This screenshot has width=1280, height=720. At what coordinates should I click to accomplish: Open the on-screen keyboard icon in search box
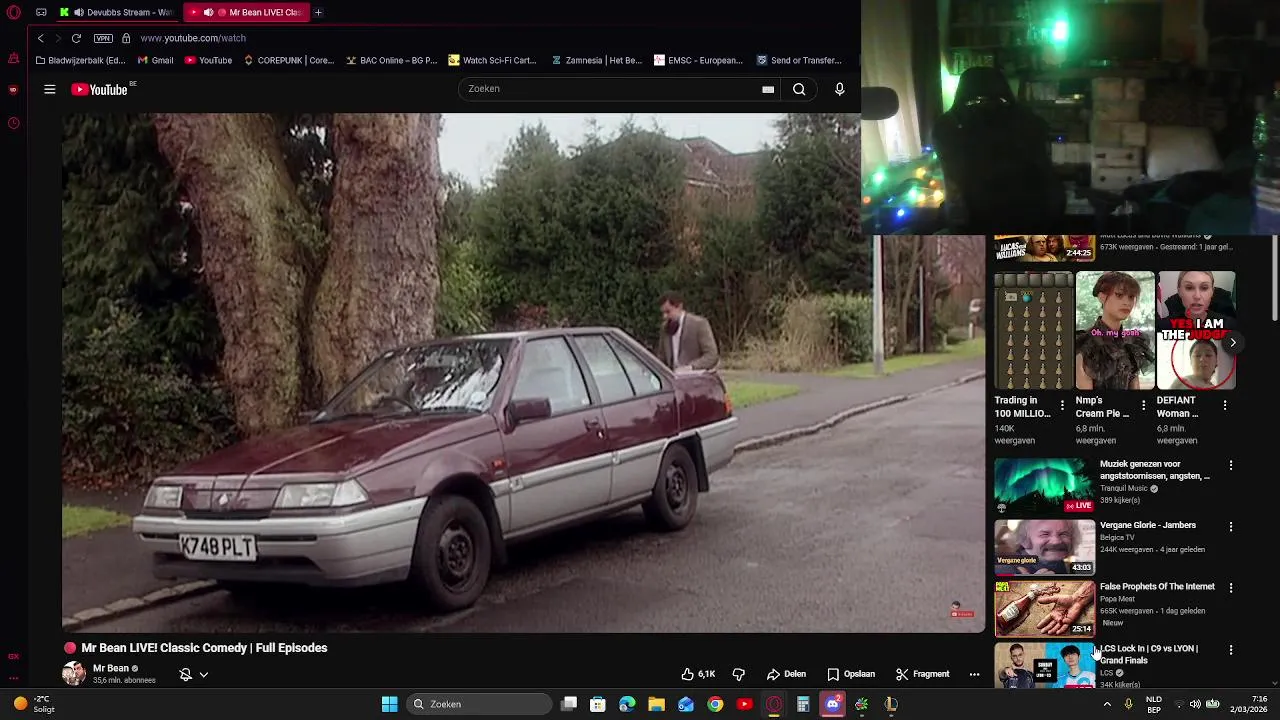pos(768,89)
